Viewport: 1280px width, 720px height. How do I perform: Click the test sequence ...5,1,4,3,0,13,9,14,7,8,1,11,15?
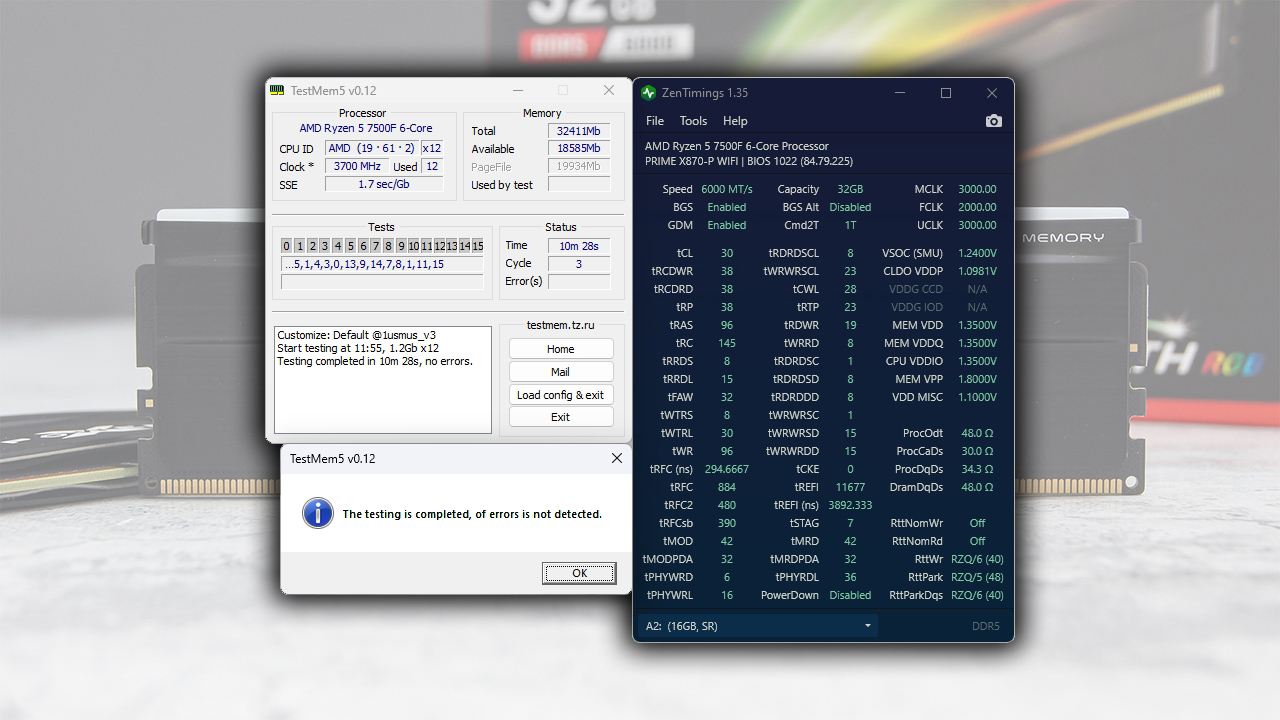click(382, 265)
